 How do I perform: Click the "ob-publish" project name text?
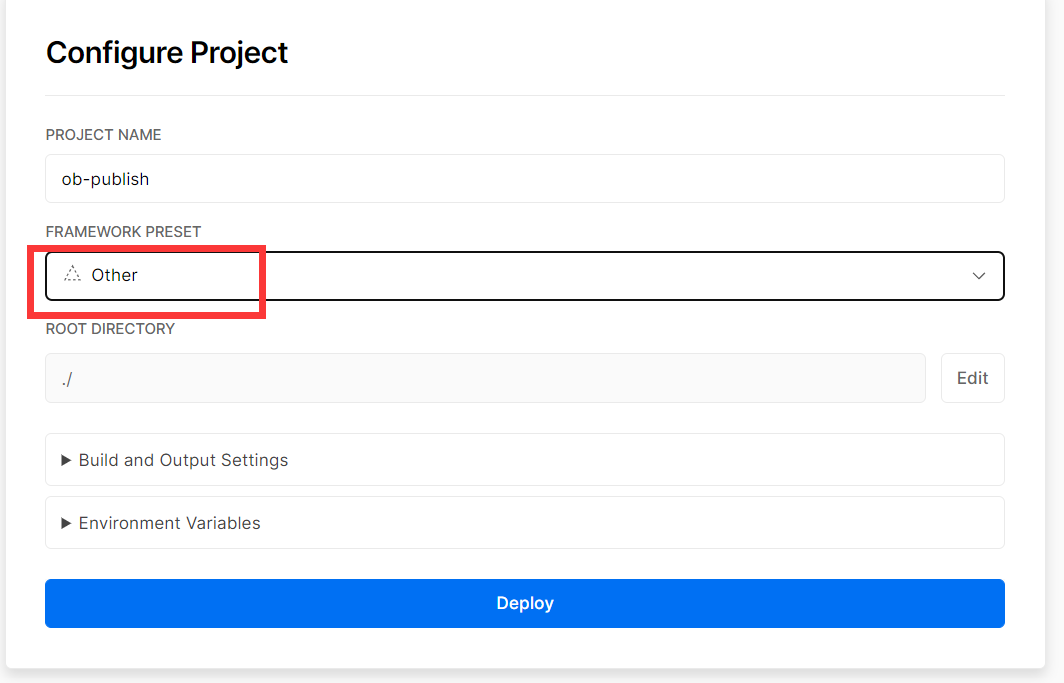pos(105,179)
